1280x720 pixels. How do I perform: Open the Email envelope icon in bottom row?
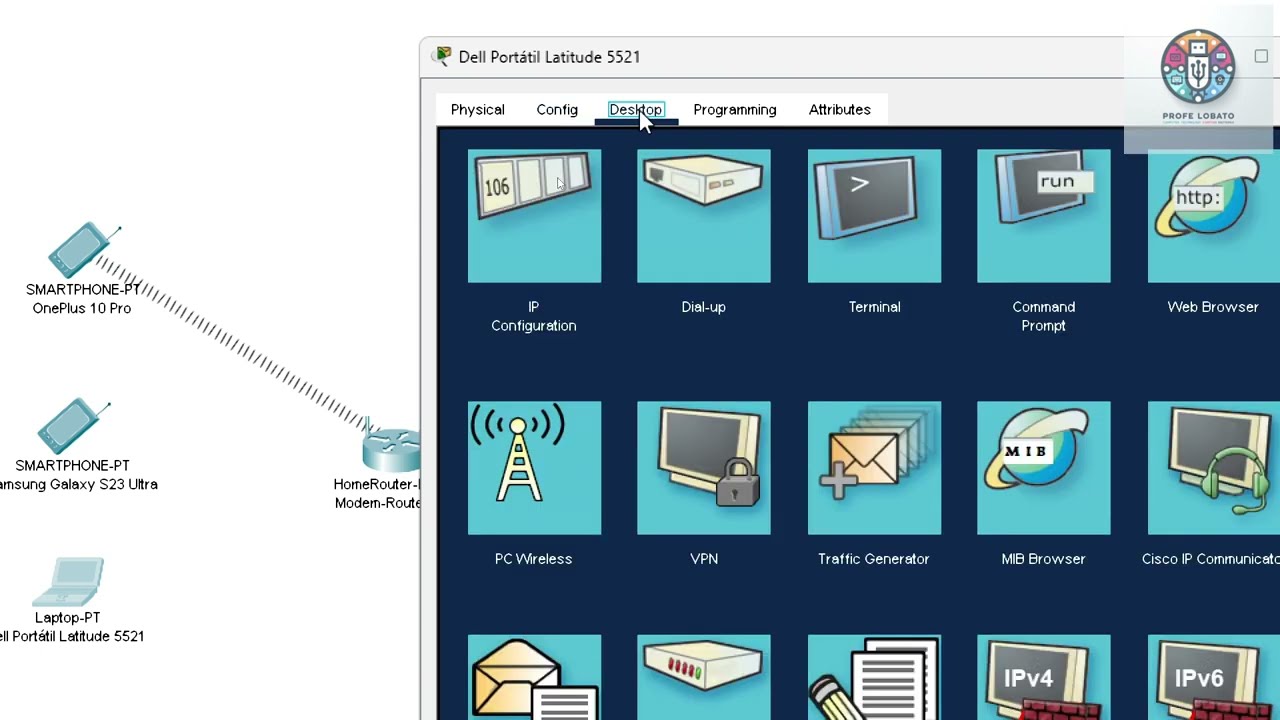point(534,677)
